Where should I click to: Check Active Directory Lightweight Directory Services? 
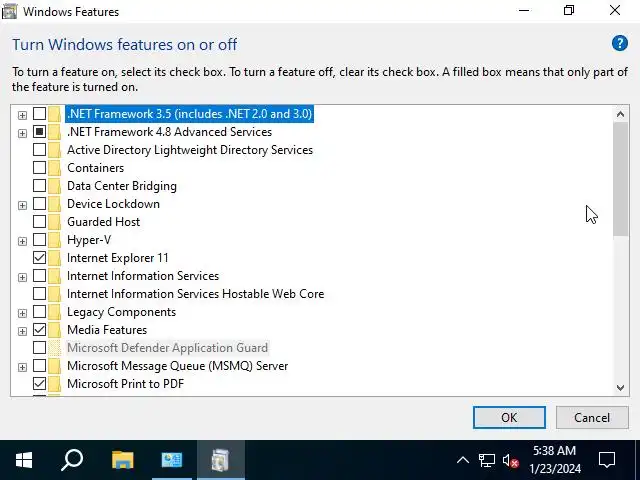pyautogui.click(x=39, y=149)
